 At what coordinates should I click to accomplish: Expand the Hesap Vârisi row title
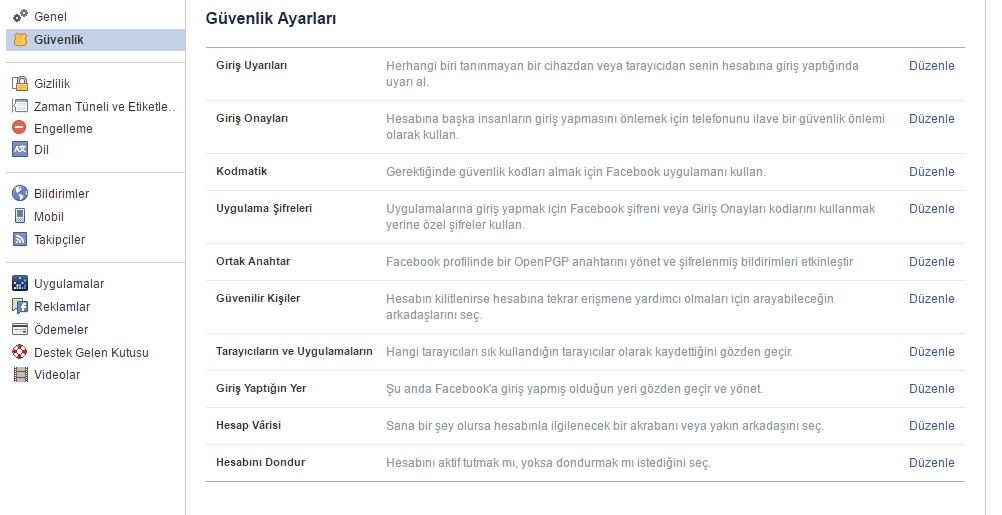click(249, 426)
